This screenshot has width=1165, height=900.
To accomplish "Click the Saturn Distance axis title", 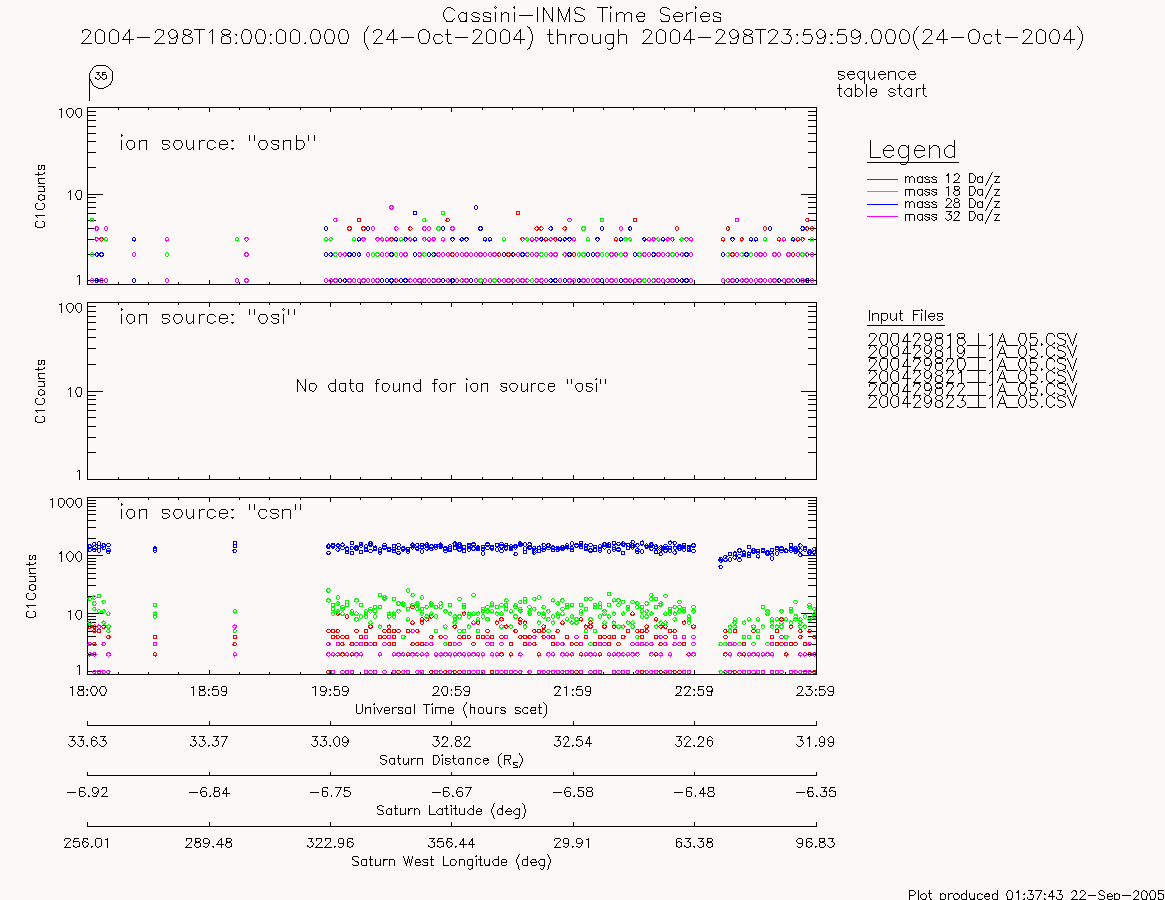I will point(451,760).
